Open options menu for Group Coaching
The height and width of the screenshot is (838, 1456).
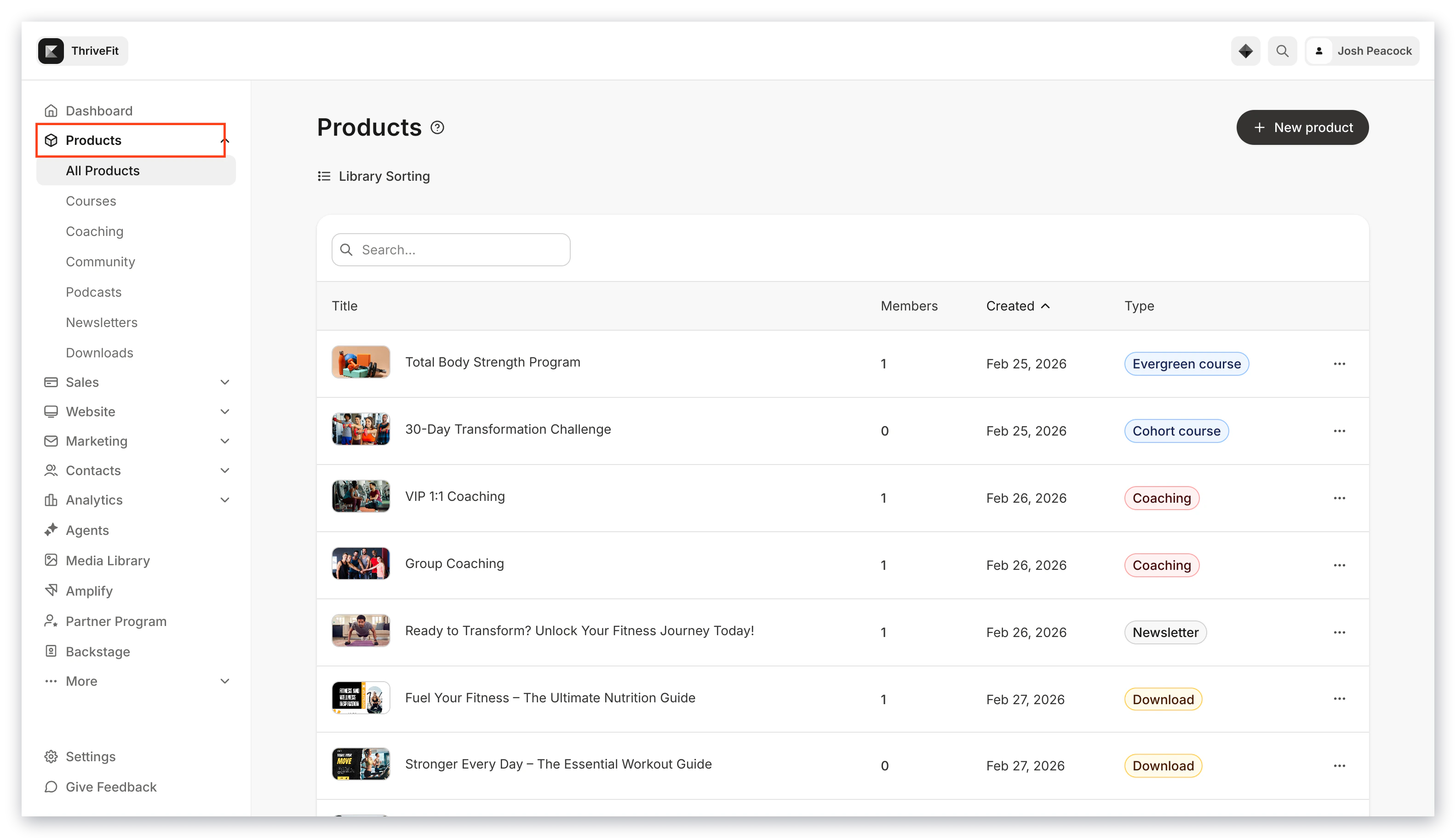(1339, 565)
